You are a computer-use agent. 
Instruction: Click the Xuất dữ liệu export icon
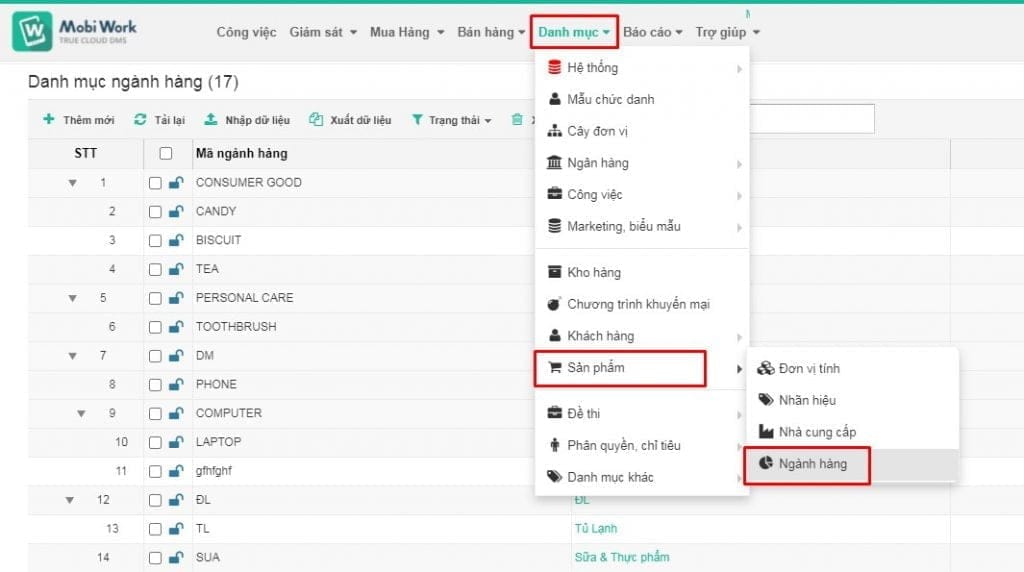(x=316, y=120)
